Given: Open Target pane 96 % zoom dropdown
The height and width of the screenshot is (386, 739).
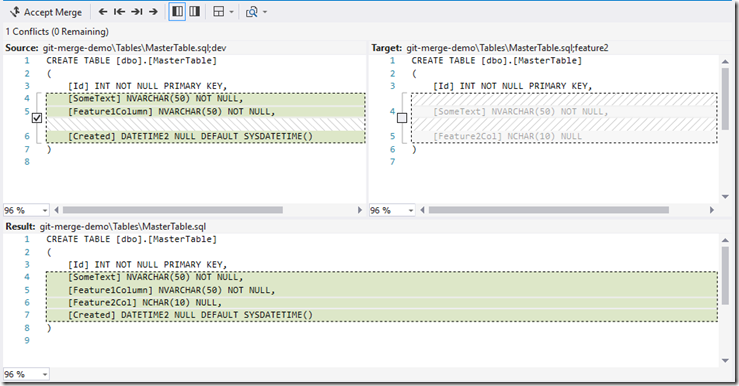Looking at the screenshot, I should coord(392,210).
